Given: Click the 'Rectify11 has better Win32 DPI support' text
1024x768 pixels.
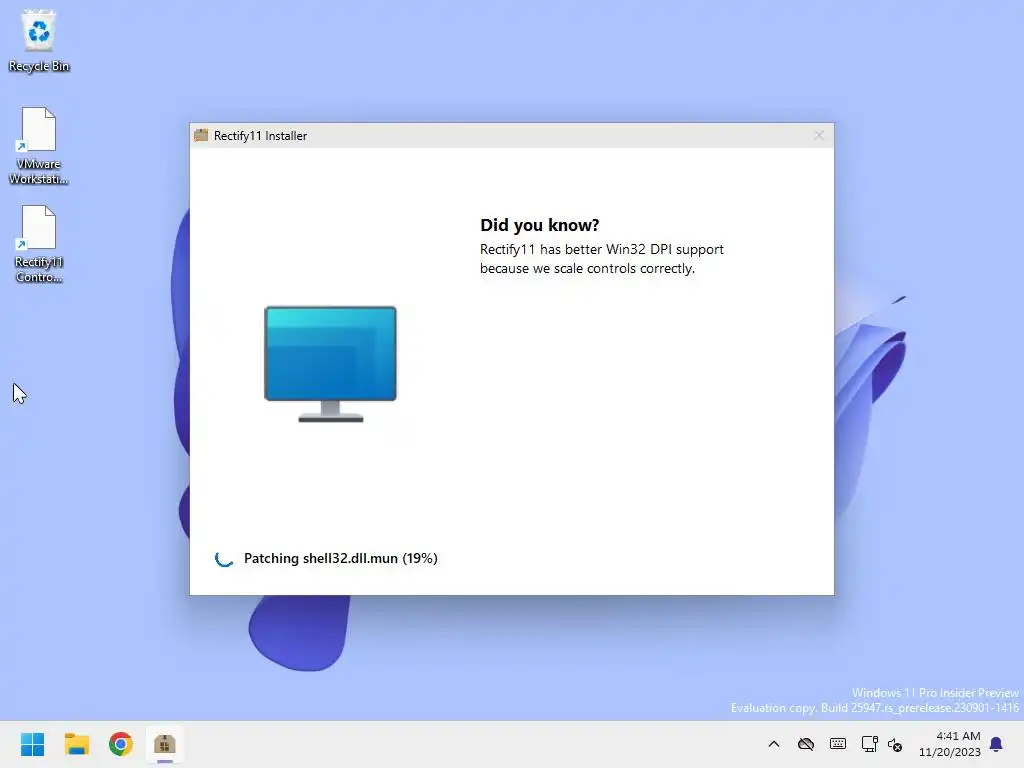Looking at the screenshot, I should click(601, 249).
